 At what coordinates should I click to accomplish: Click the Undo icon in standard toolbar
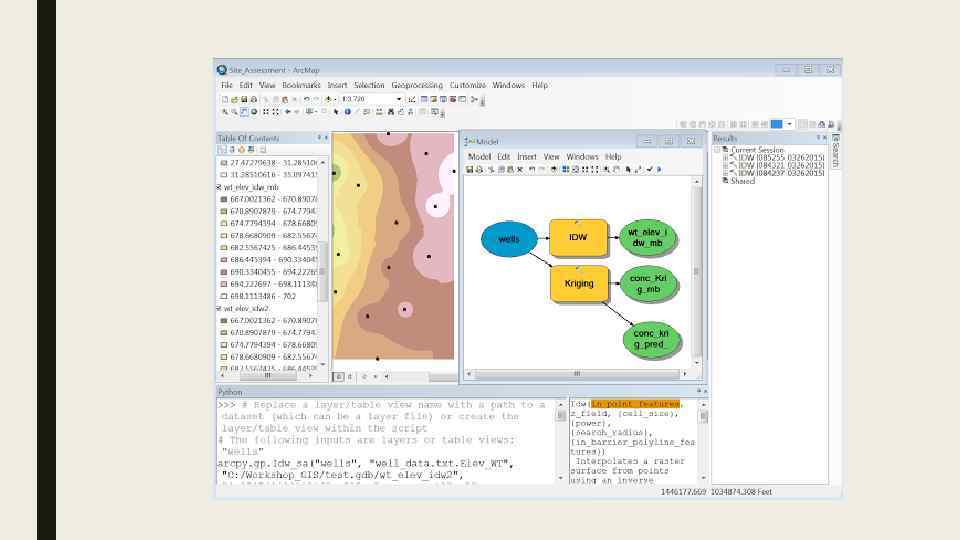coord(306,99)
